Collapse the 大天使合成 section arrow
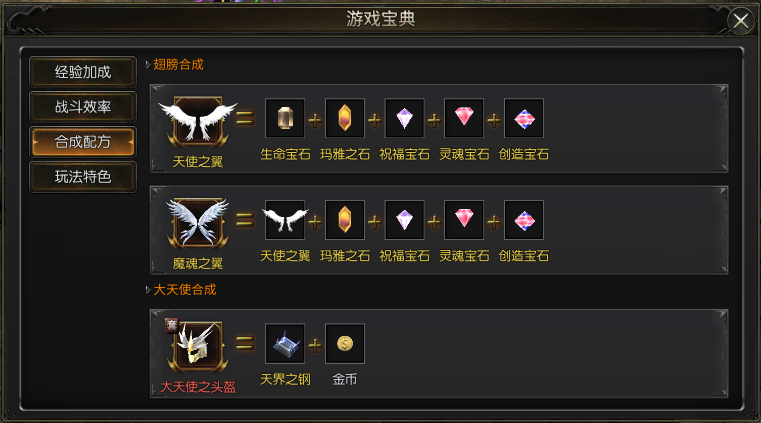This screenshot has width=761, height=423. tap(148, 290)
